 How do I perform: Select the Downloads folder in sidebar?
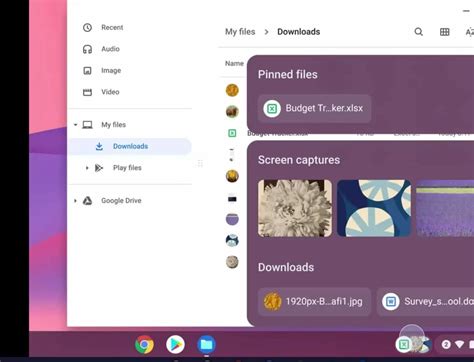tap(130, 146)
